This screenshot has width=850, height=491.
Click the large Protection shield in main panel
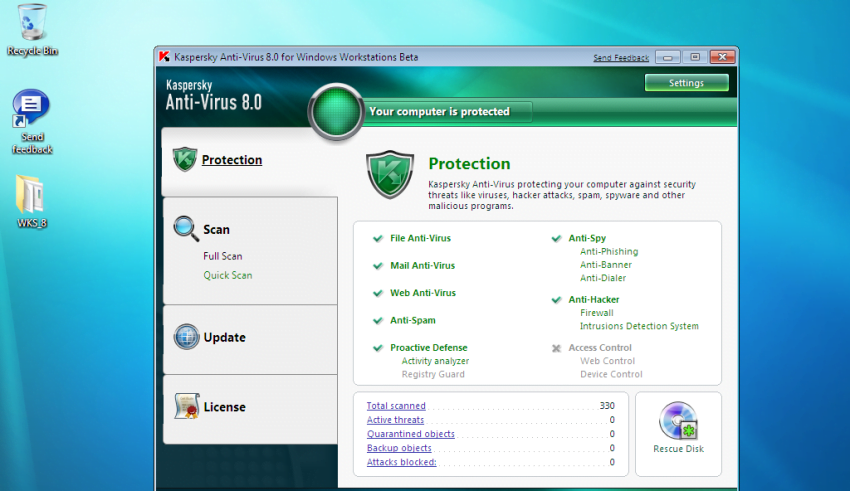[390, 174]
